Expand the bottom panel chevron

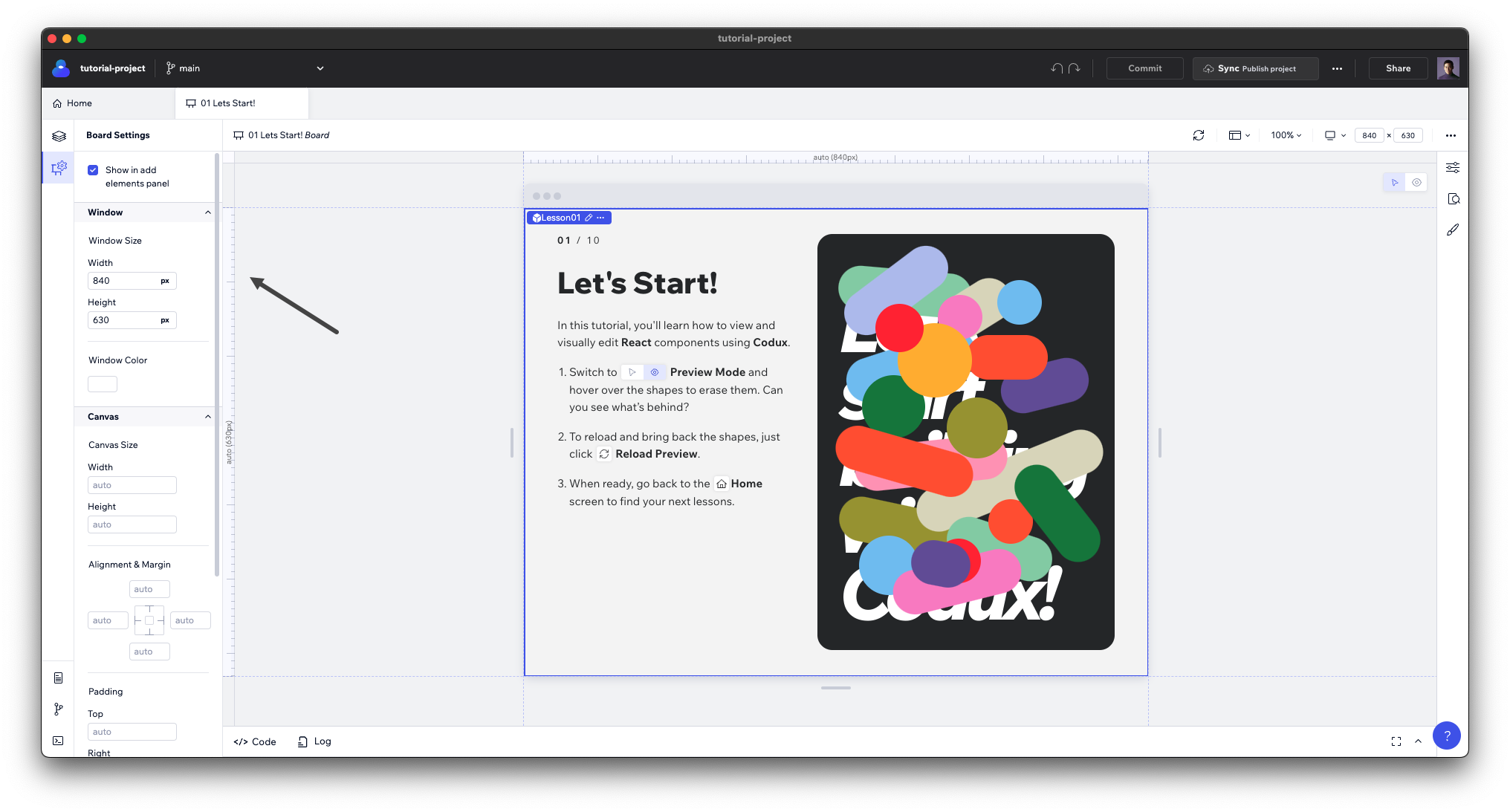[x=1418, y=741]
